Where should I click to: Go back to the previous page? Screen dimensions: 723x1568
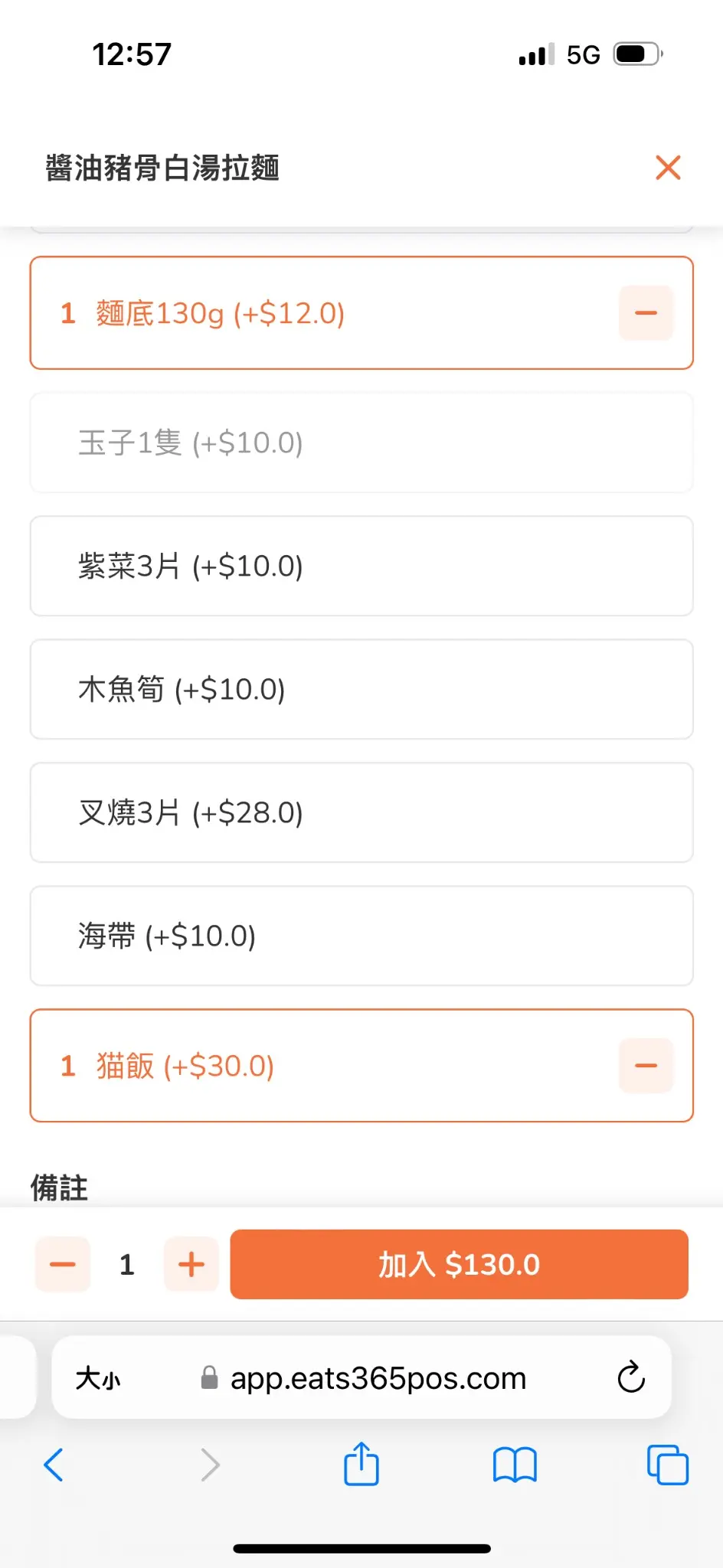[x=54, y=1465]
